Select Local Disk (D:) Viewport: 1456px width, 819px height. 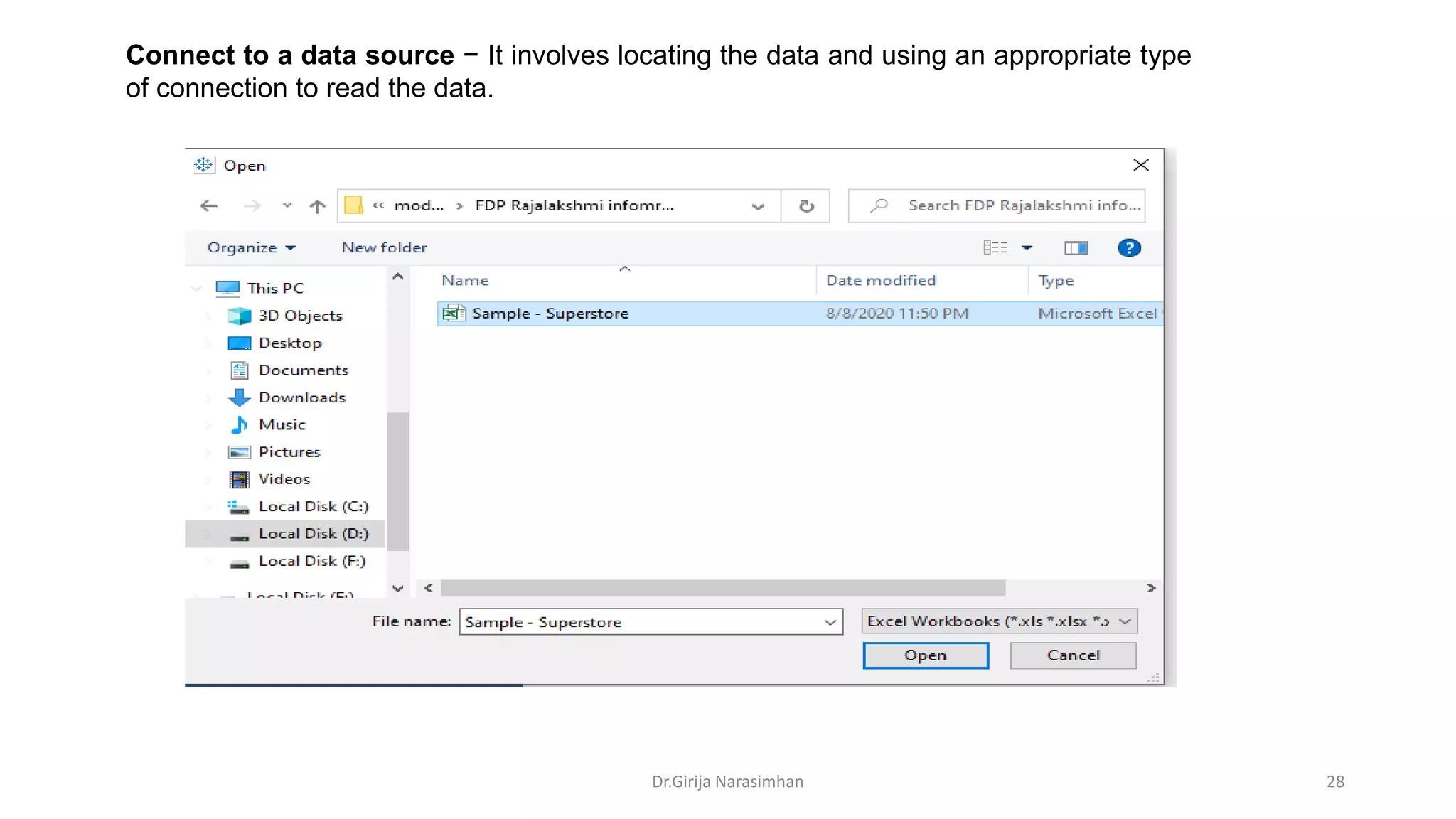coord(314,534)
